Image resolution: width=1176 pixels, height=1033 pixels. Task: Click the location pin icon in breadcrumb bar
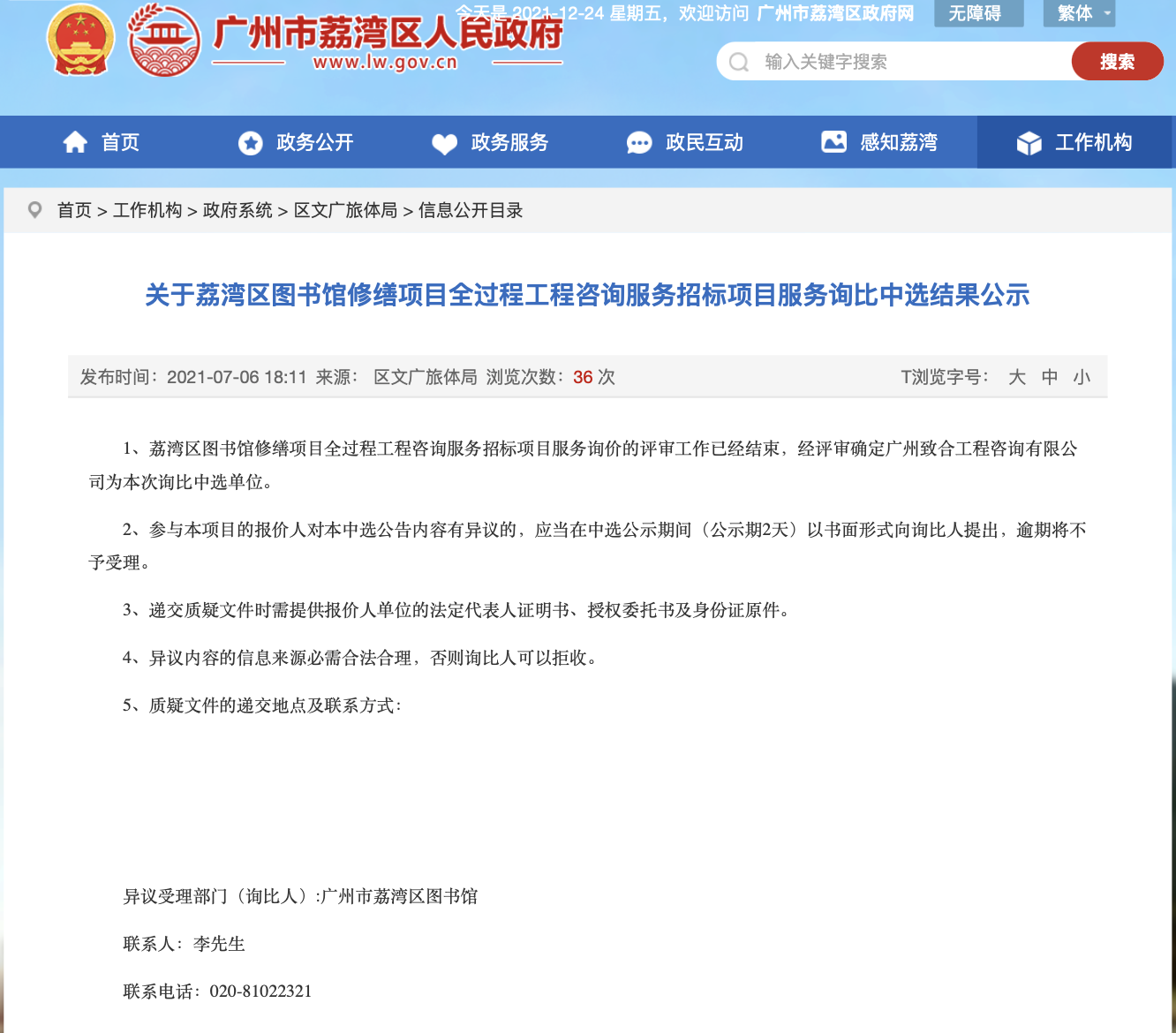tap(34, 210)
